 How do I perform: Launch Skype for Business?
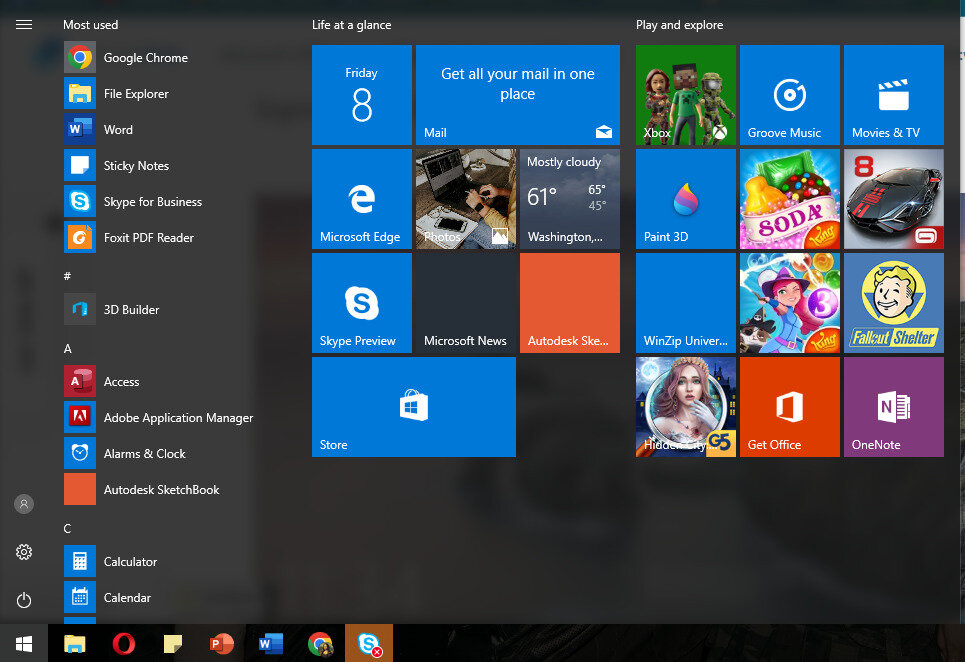(160, 202)
